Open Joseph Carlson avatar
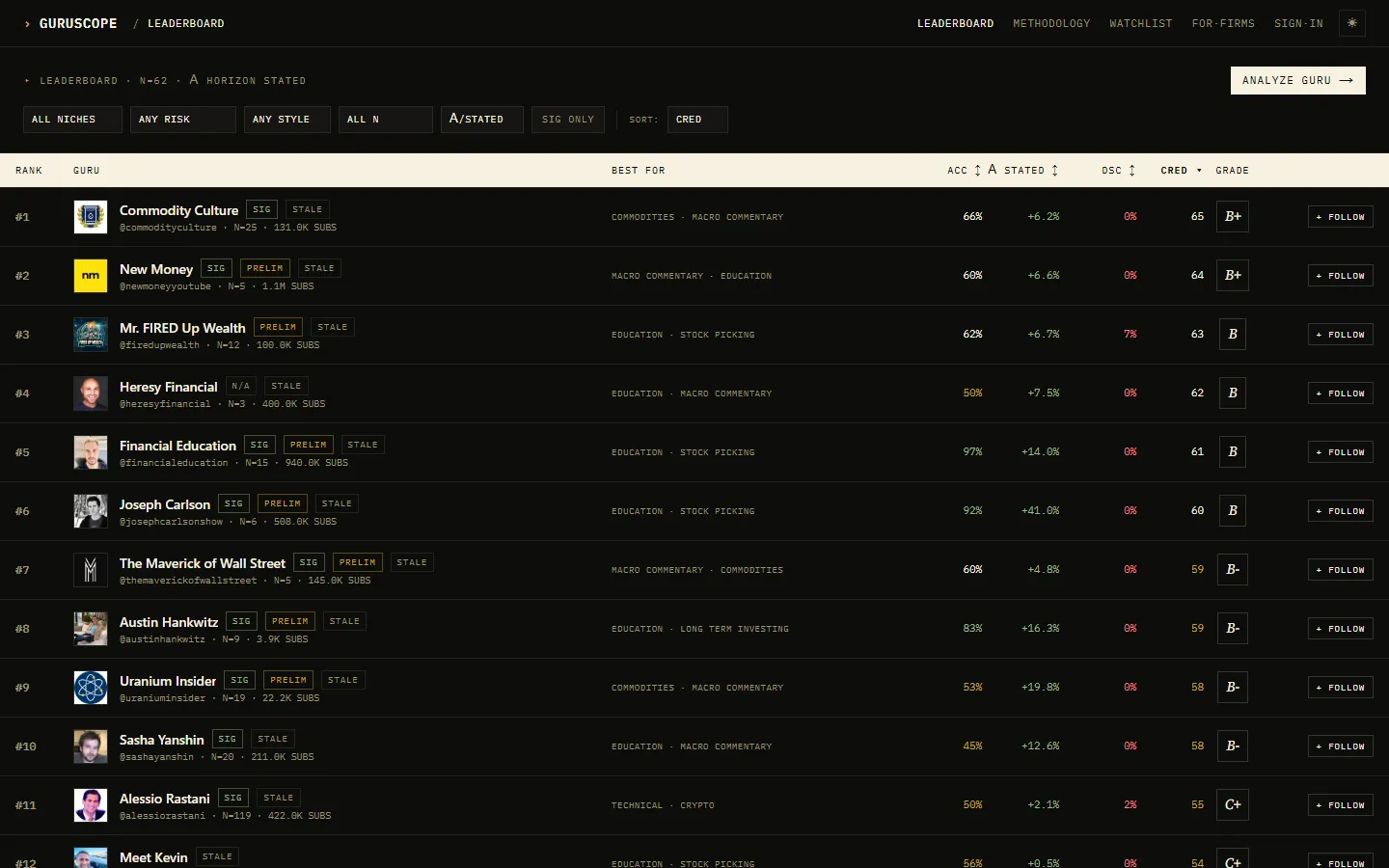Image resolution: width=1389 pixels, height=868 pixels. tap(91, 511)
